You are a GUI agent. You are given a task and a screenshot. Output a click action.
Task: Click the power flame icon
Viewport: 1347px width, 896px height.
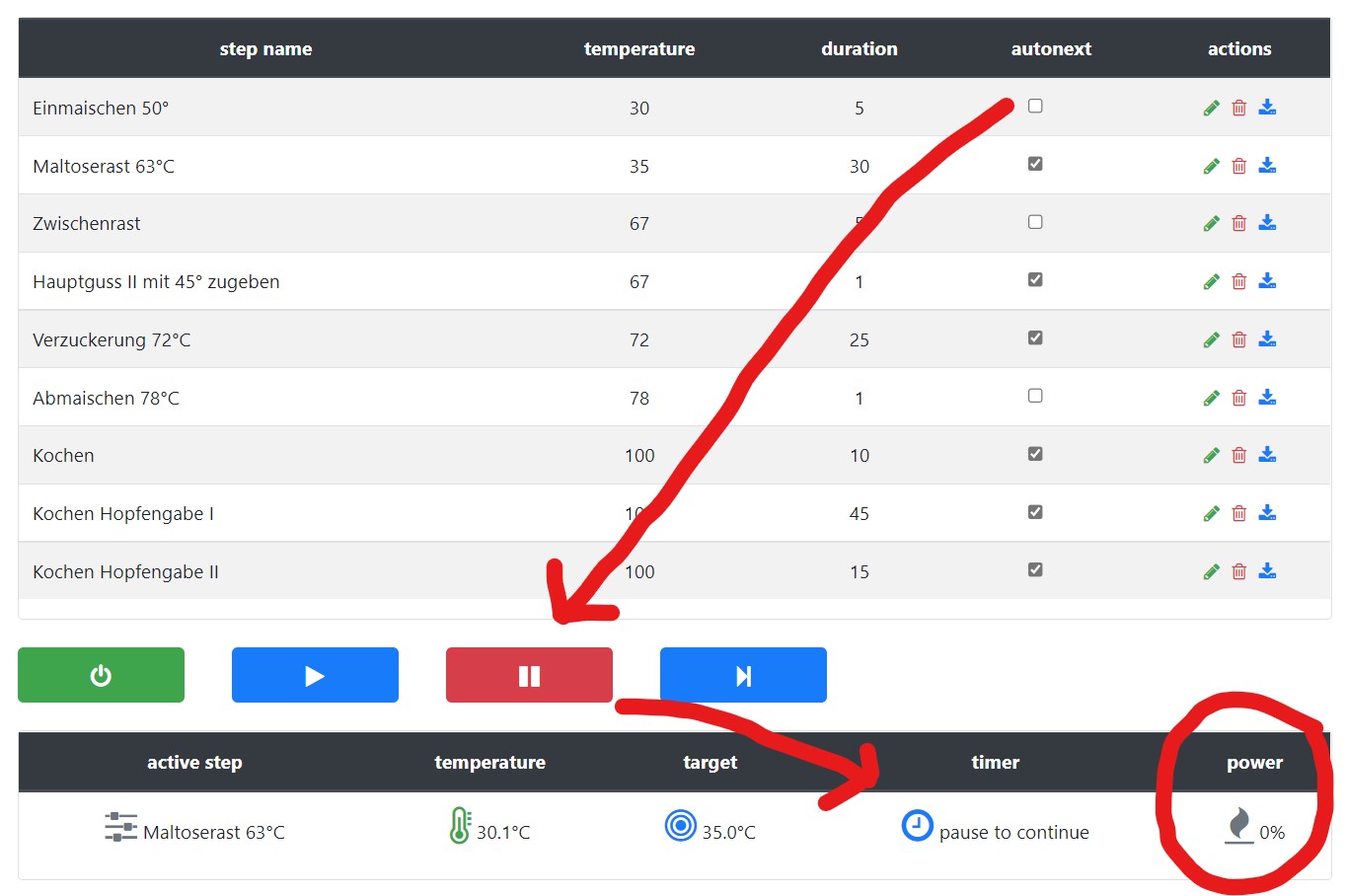pos(1238,825)
